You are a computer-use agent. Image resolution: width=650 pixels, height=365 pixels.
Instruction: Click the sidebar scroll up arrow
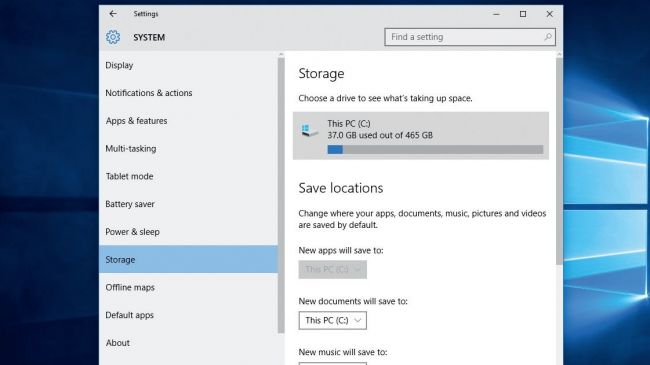[x=281, y=54]
